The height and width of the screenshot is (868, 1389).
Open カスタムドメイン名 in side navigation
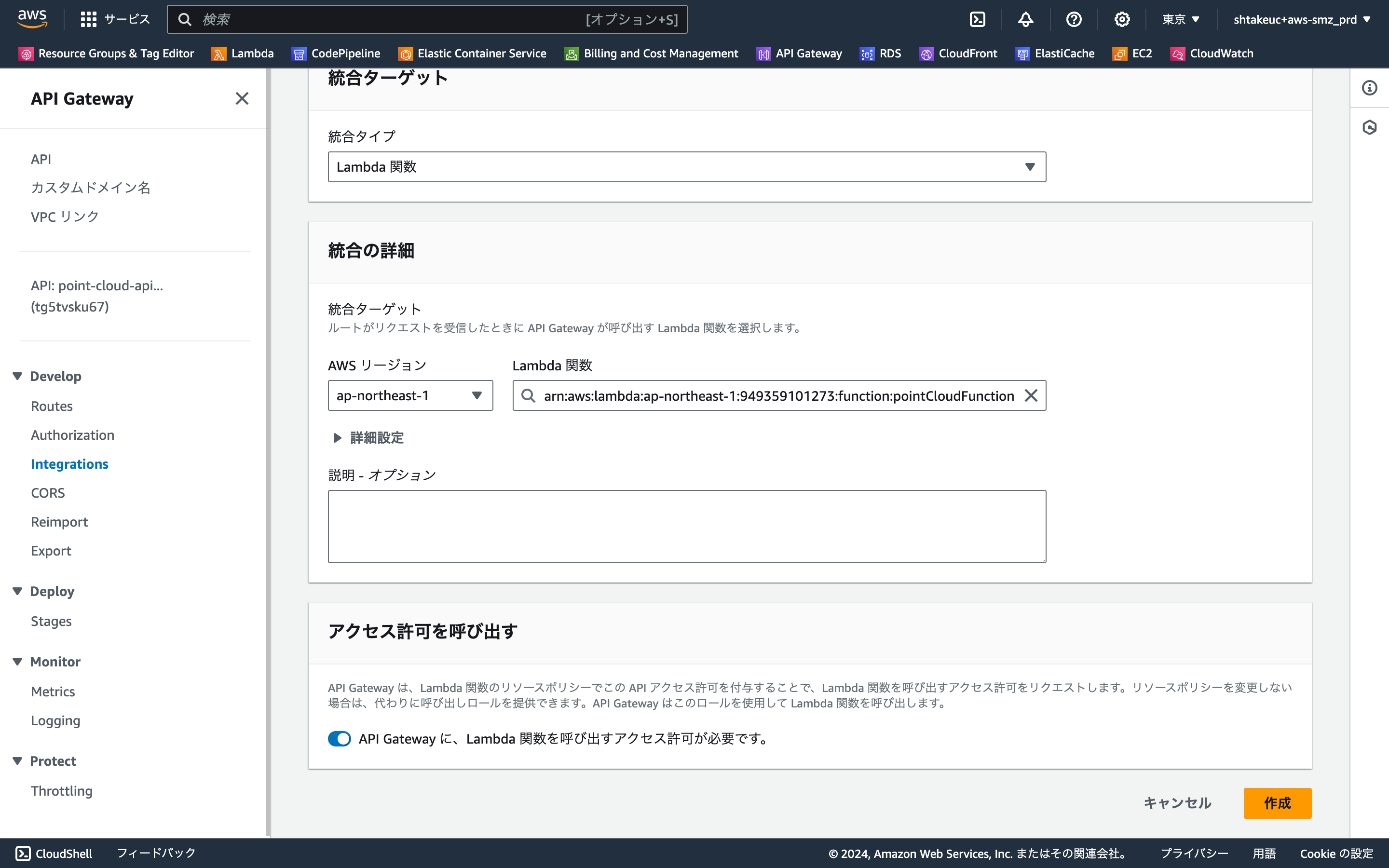pyautogui.click(x=91, y=188)
